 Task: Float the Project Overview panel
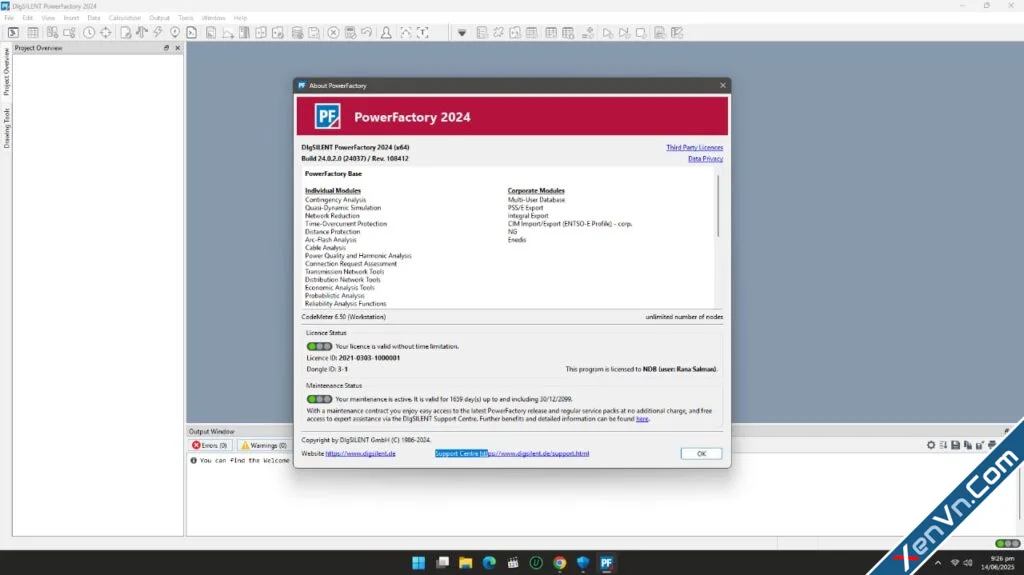(167, 48)
